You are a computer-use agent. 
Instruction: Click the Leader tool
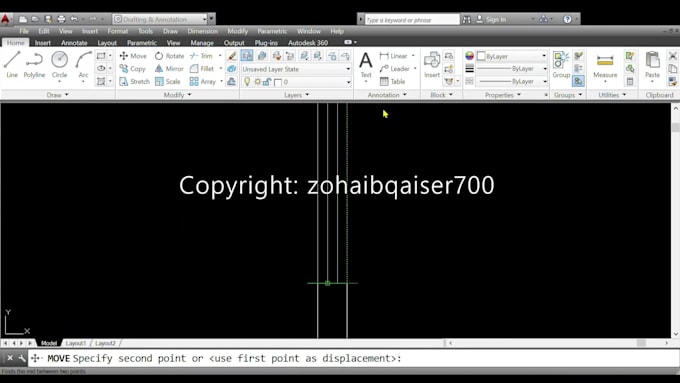395,69
